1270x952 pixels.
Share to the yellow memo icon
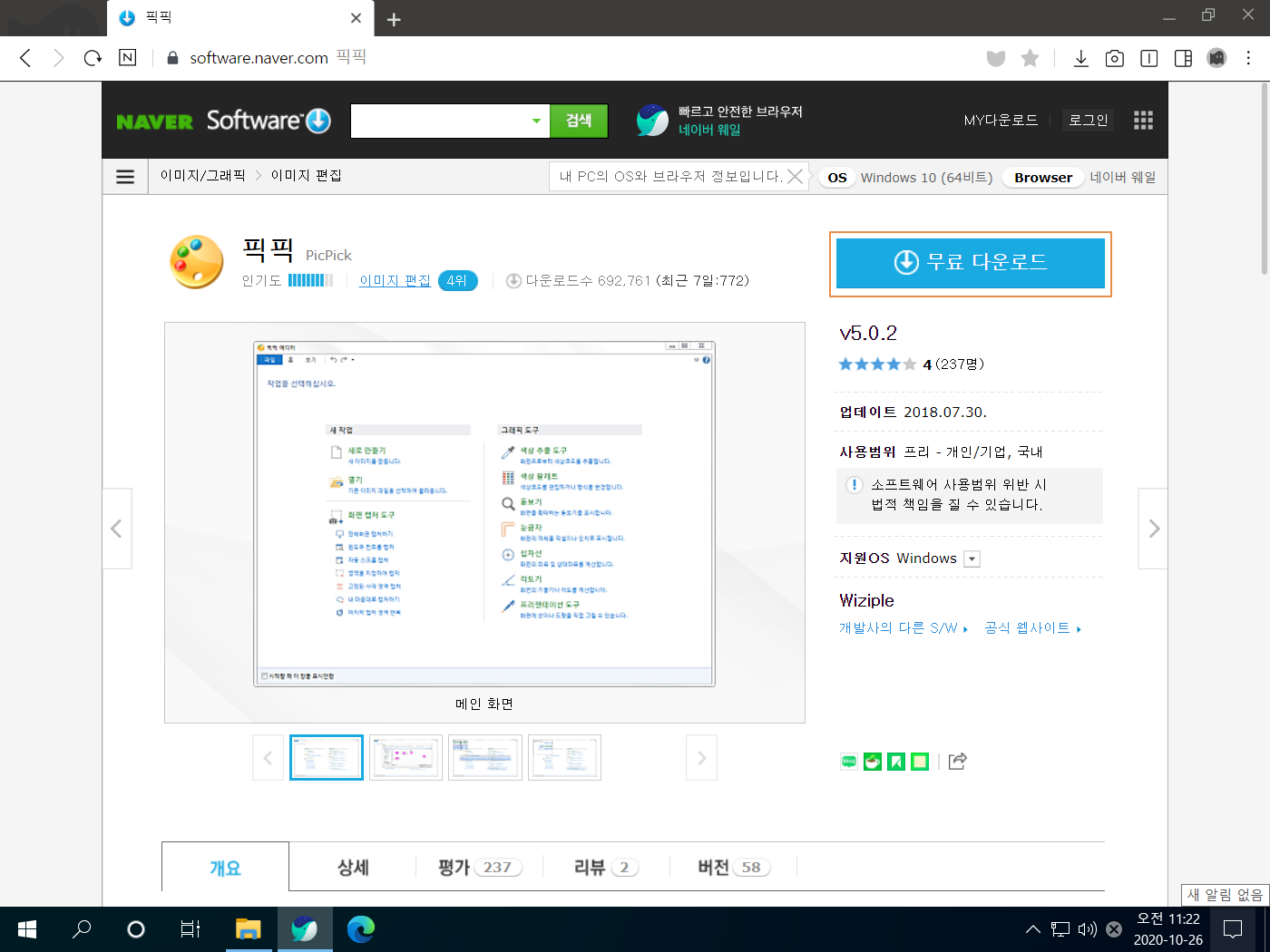tap(920, 762)
